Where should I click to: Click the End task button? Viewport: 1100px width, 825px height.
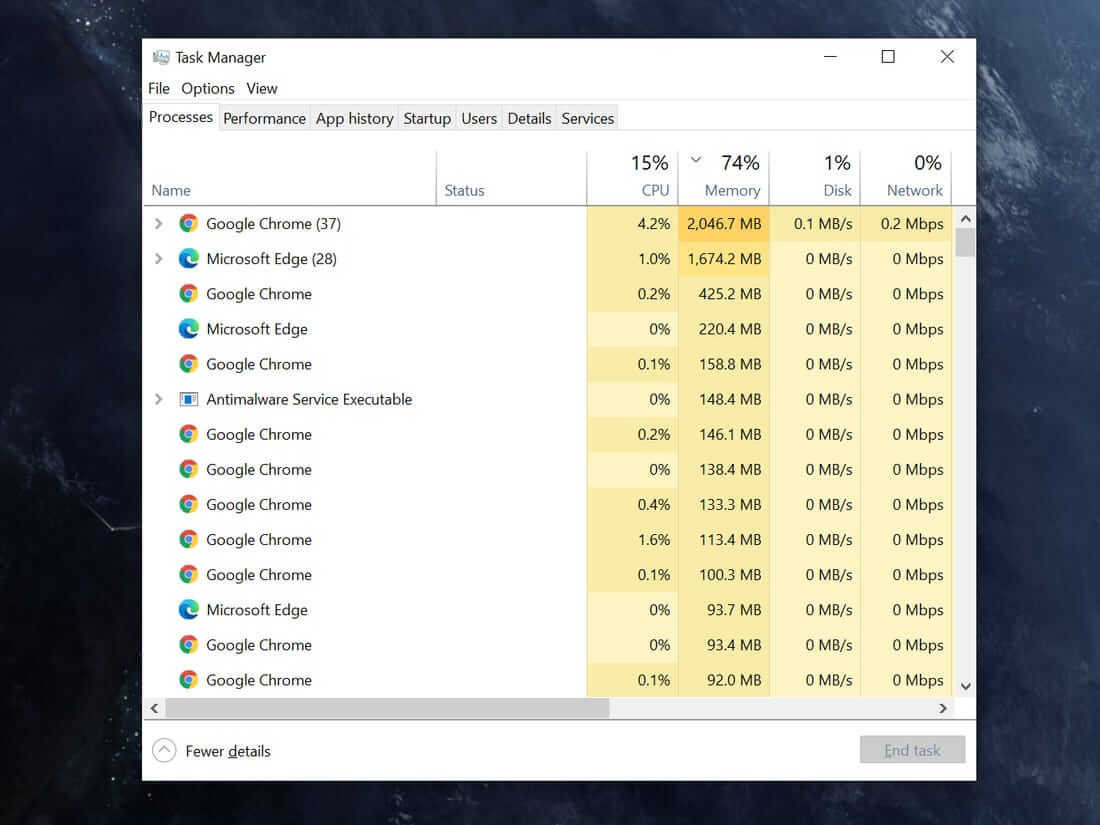(x=911, y=749)
